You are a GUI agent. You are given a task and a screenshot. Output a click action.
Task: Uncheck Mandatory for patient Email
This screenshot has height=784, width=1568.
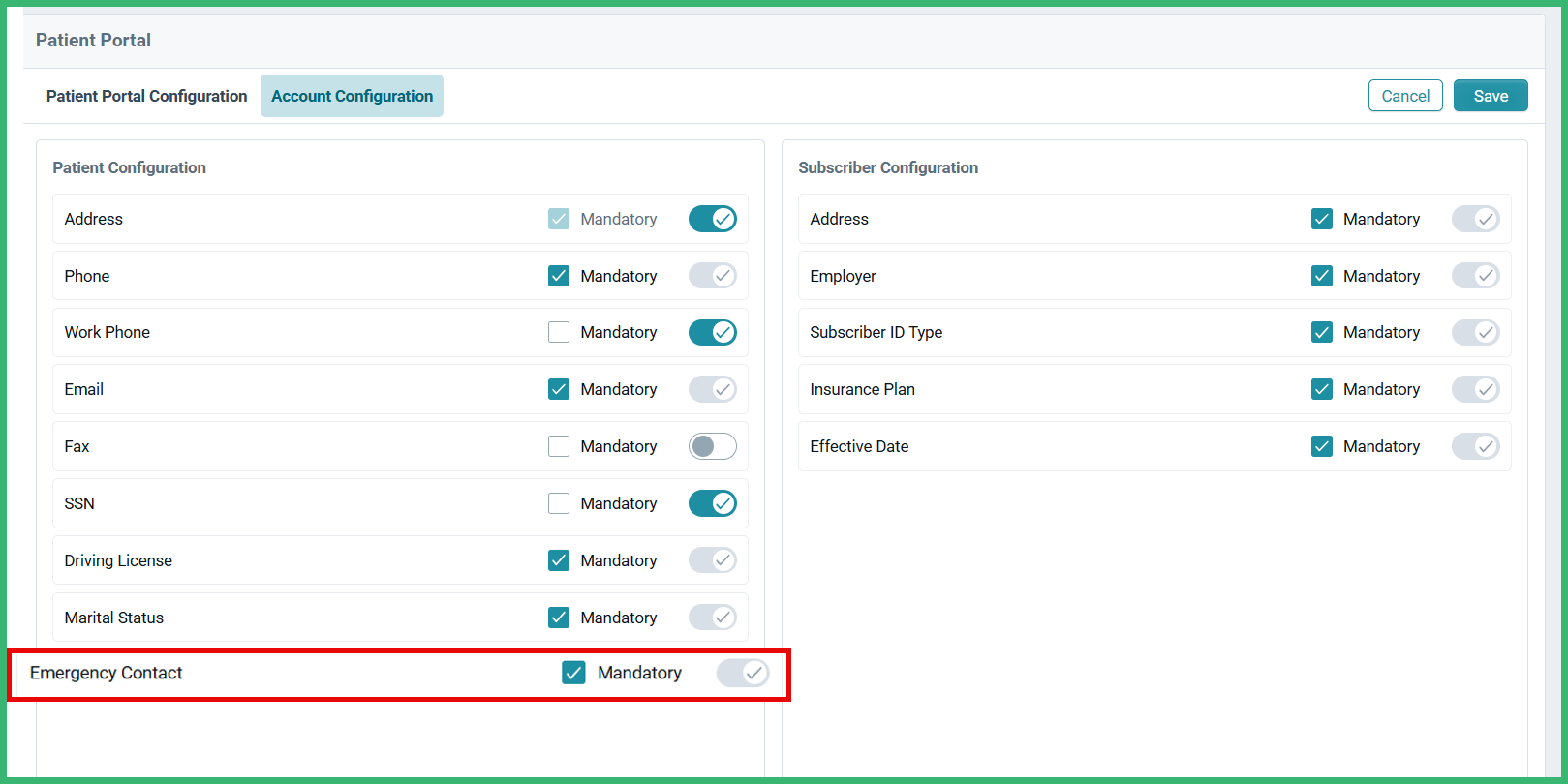pyautogui.click(x=559, y=389)
